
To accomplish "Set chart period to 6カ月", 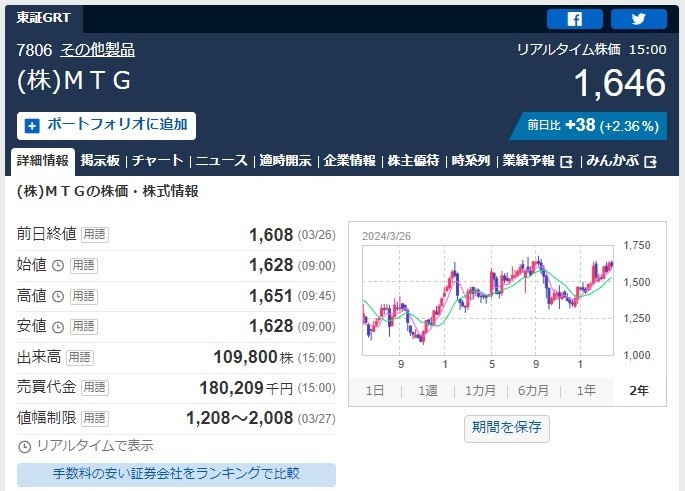I will [533, 391].
